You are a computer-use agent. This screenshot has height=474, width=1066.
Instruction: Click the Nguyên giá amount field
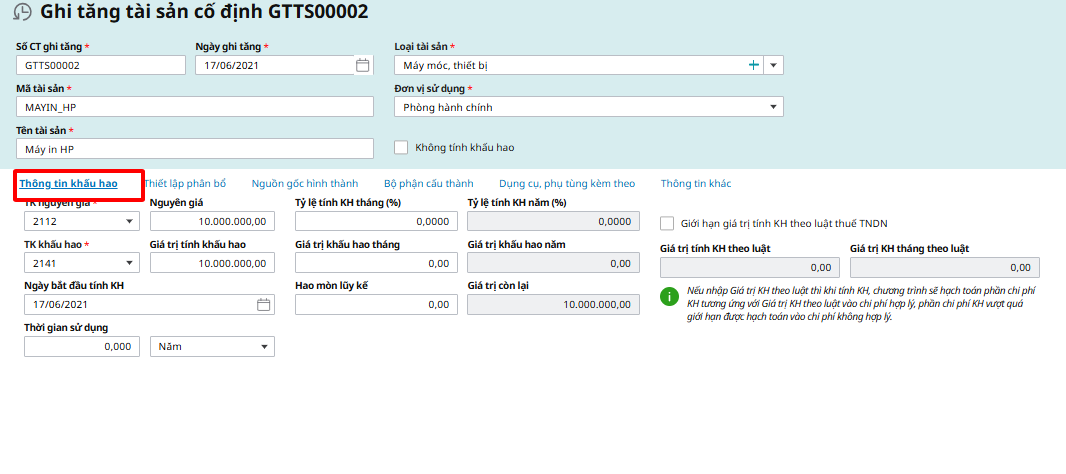[211, 221]
